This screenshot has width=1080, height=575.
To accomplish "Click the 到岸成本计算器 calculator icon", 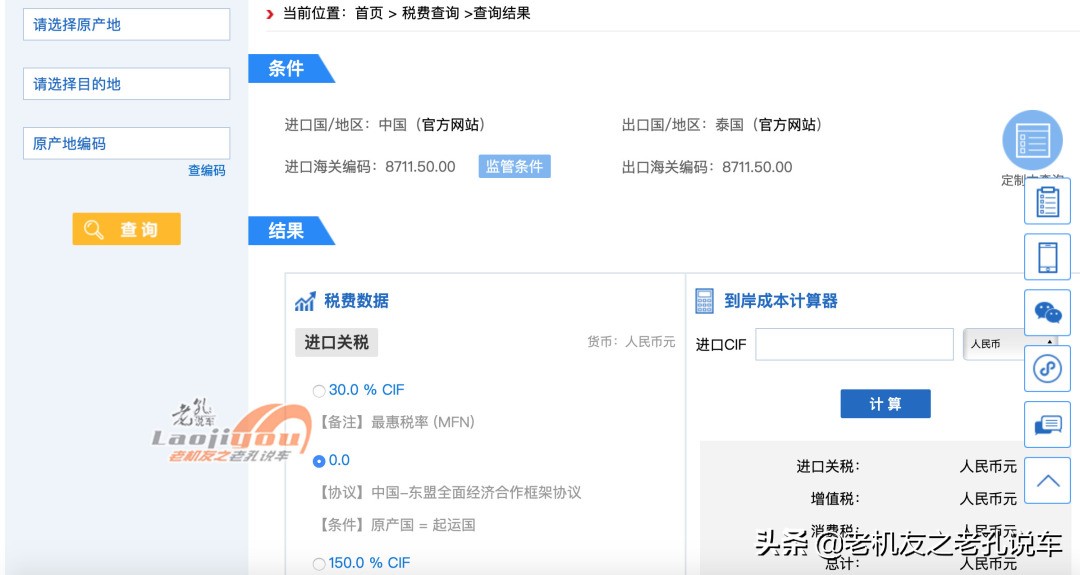I will pyautogui.click(x=704, y=301).
